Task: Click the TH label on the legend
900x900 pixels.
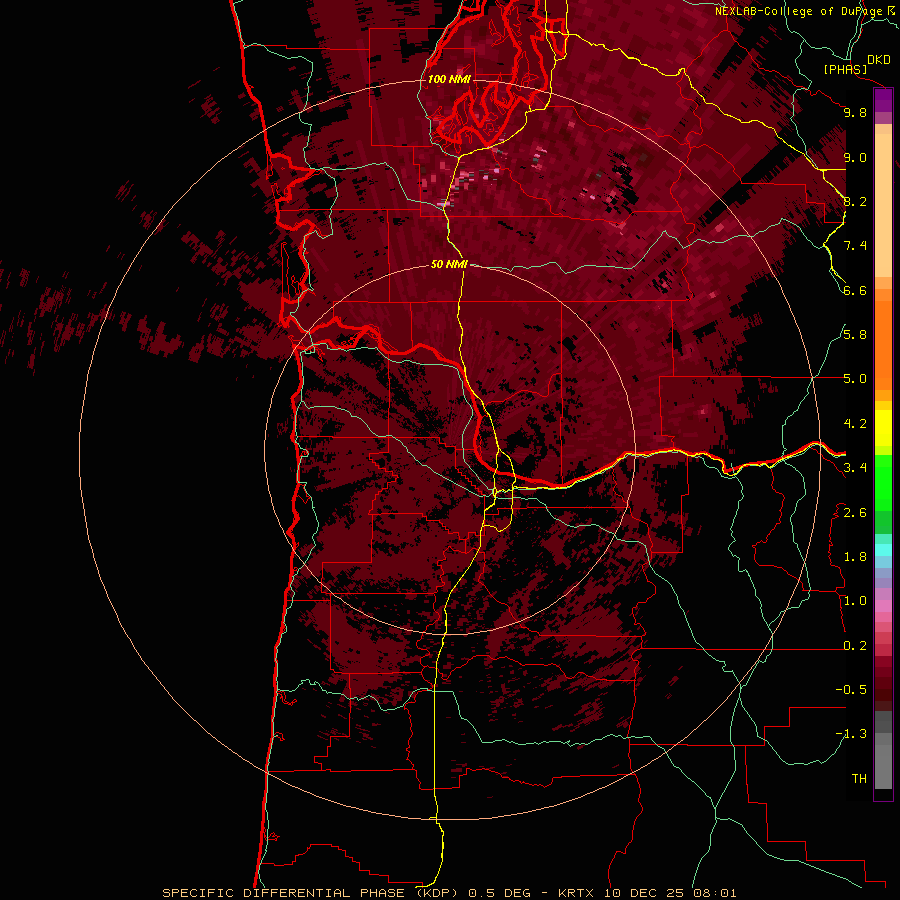Action: (x=859, y=779)
